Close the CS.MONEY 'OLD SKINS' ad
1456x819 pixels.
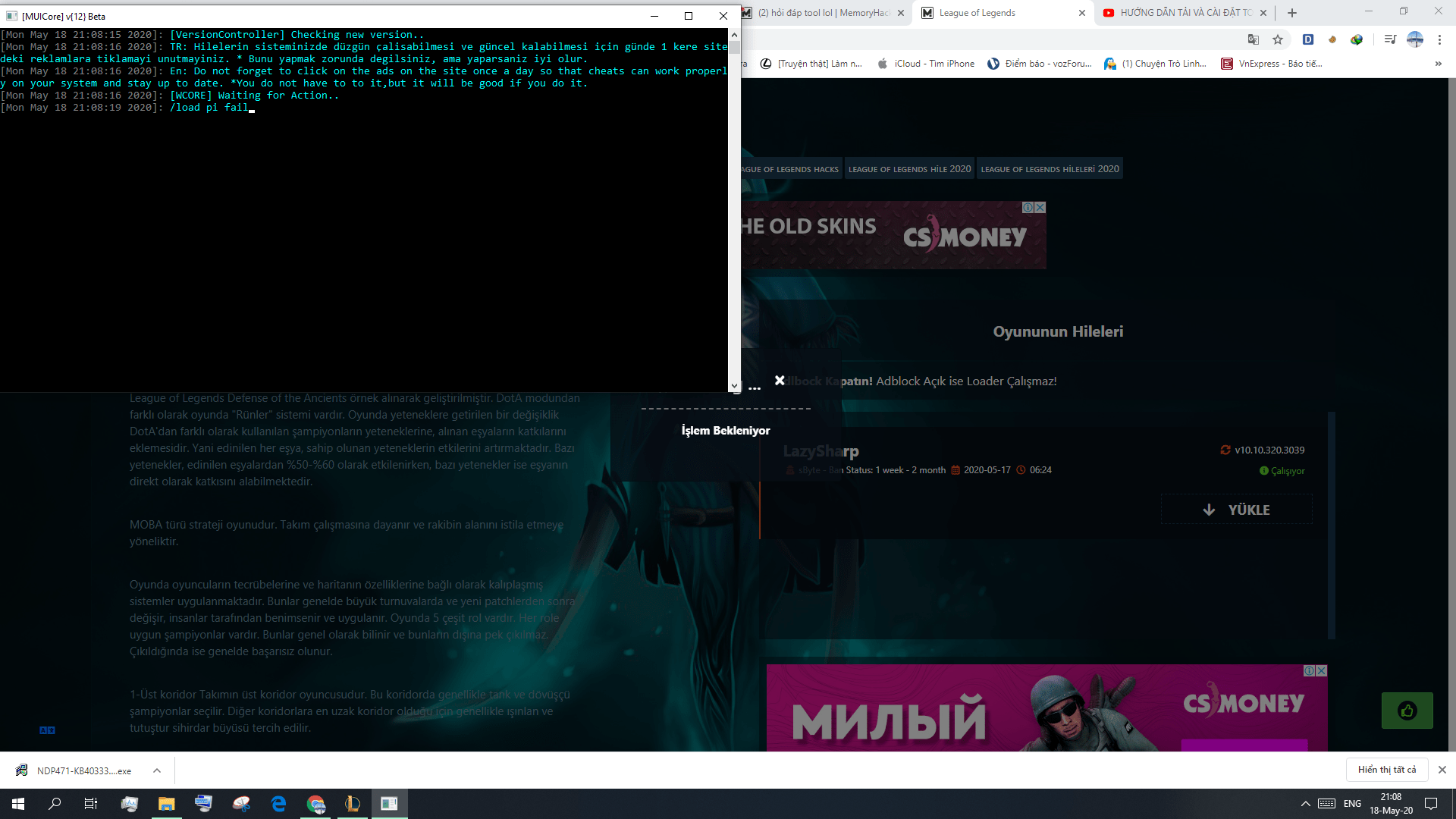1040,207
